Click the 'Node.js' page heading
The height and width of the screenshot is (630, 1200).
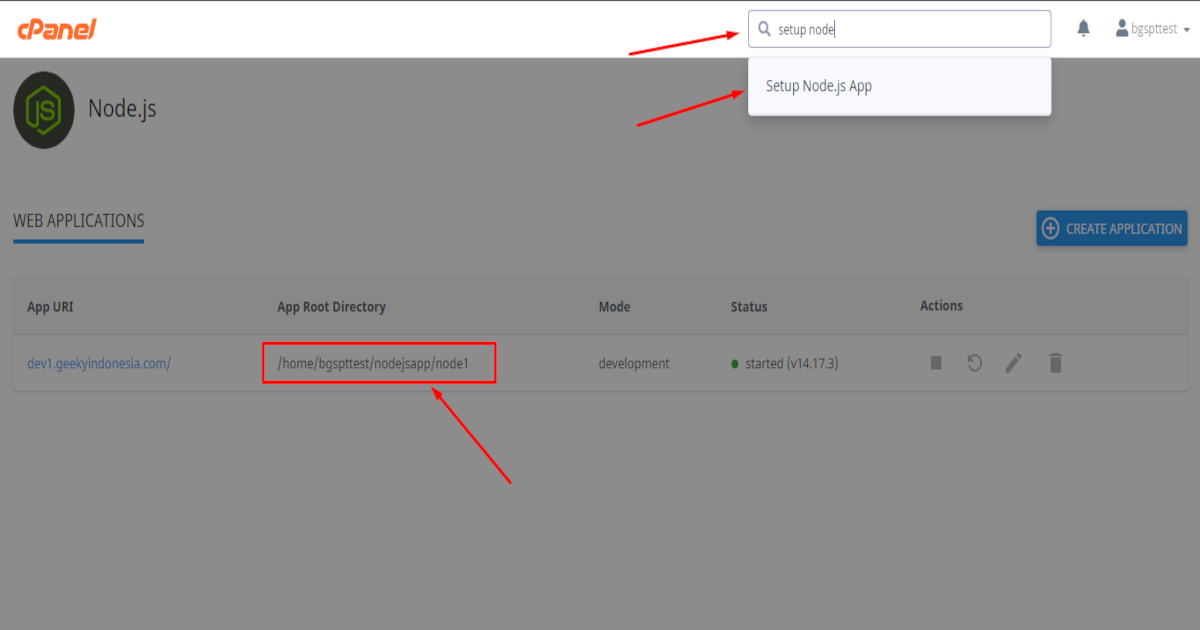[122, 108]
